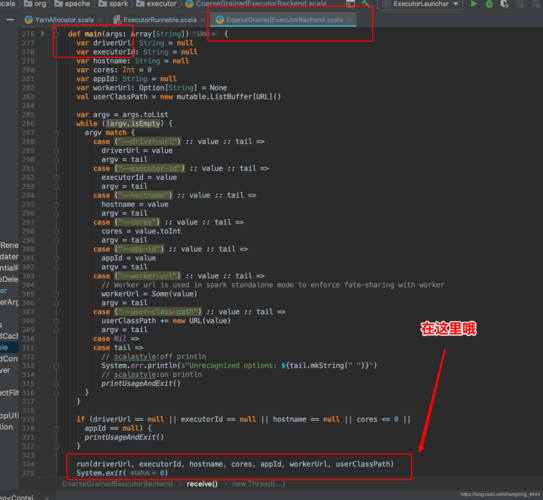Click the run(driverUrl, ...) call on line 324
Screen dimensions: 543x500
(x=235, y=464)
